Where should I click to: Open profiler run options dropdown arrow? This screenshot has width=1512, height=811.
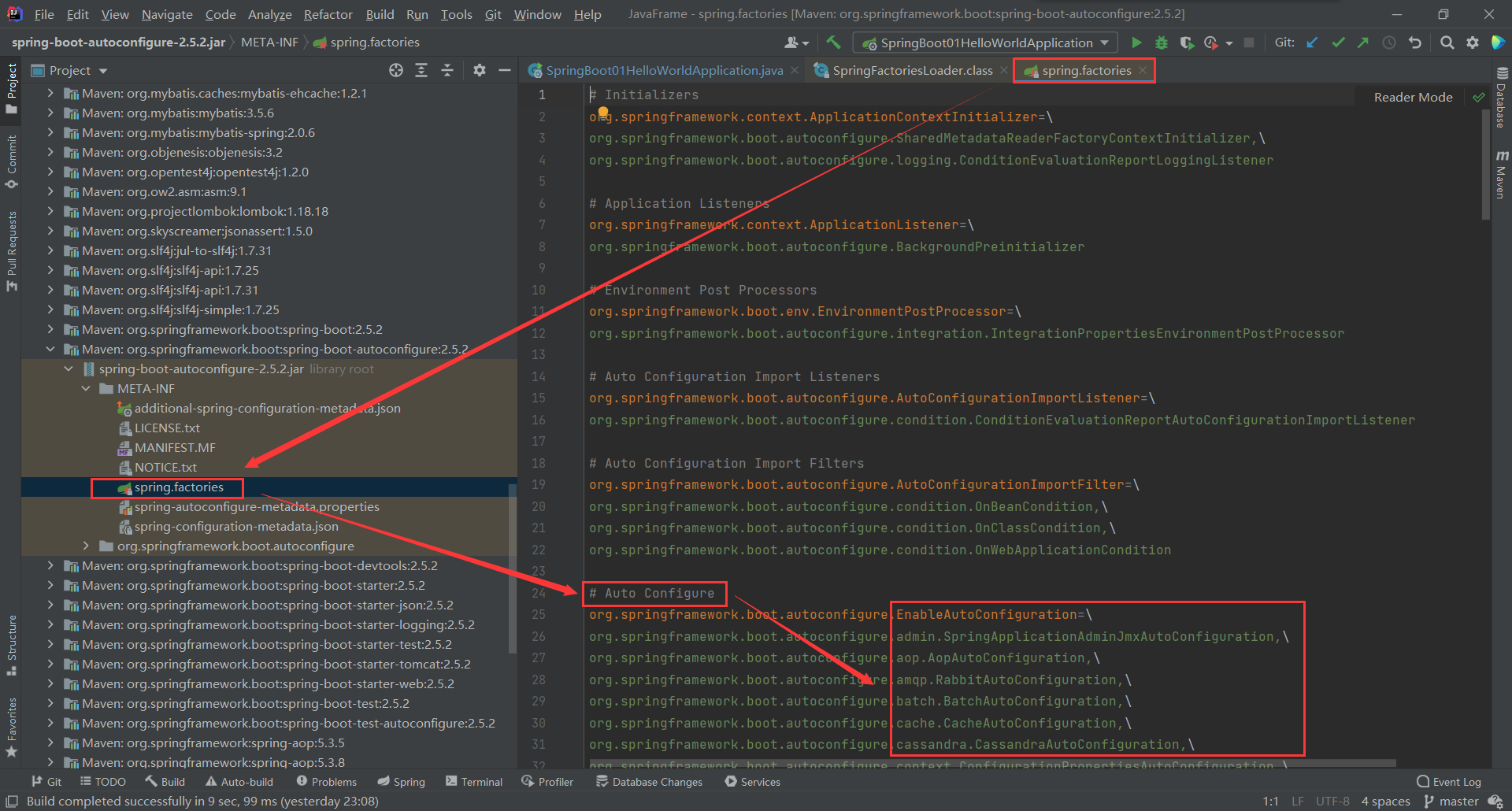[x=1229, y=43]
